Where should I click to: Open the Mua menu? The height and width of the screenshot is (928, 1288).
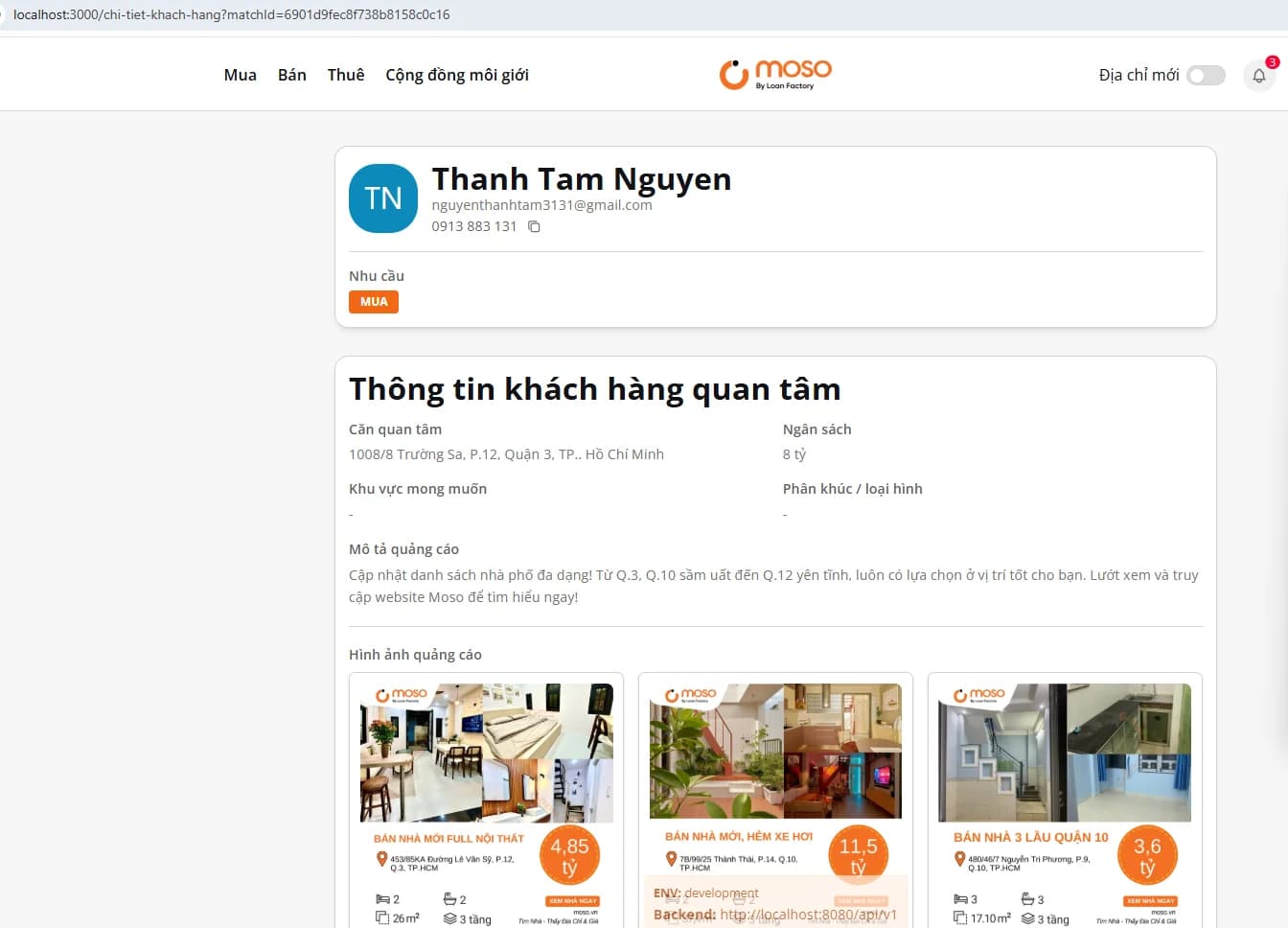coord(240,75)
